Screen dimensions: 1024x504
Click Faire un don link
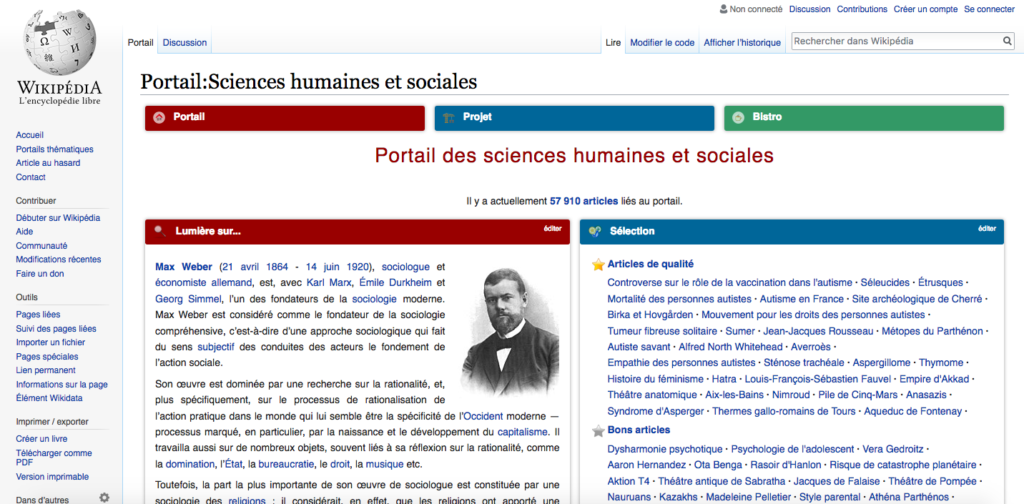40,274
